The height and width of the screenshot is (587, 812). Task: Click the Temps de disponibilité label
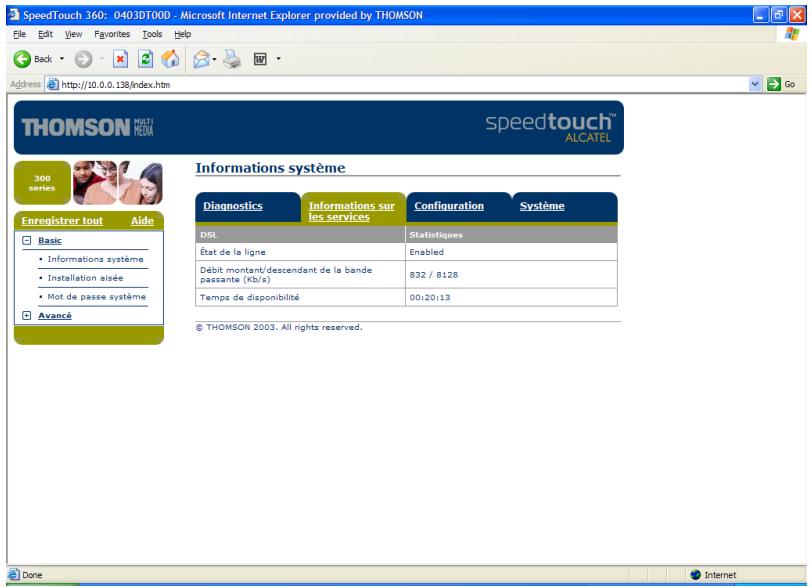point(250,298)
